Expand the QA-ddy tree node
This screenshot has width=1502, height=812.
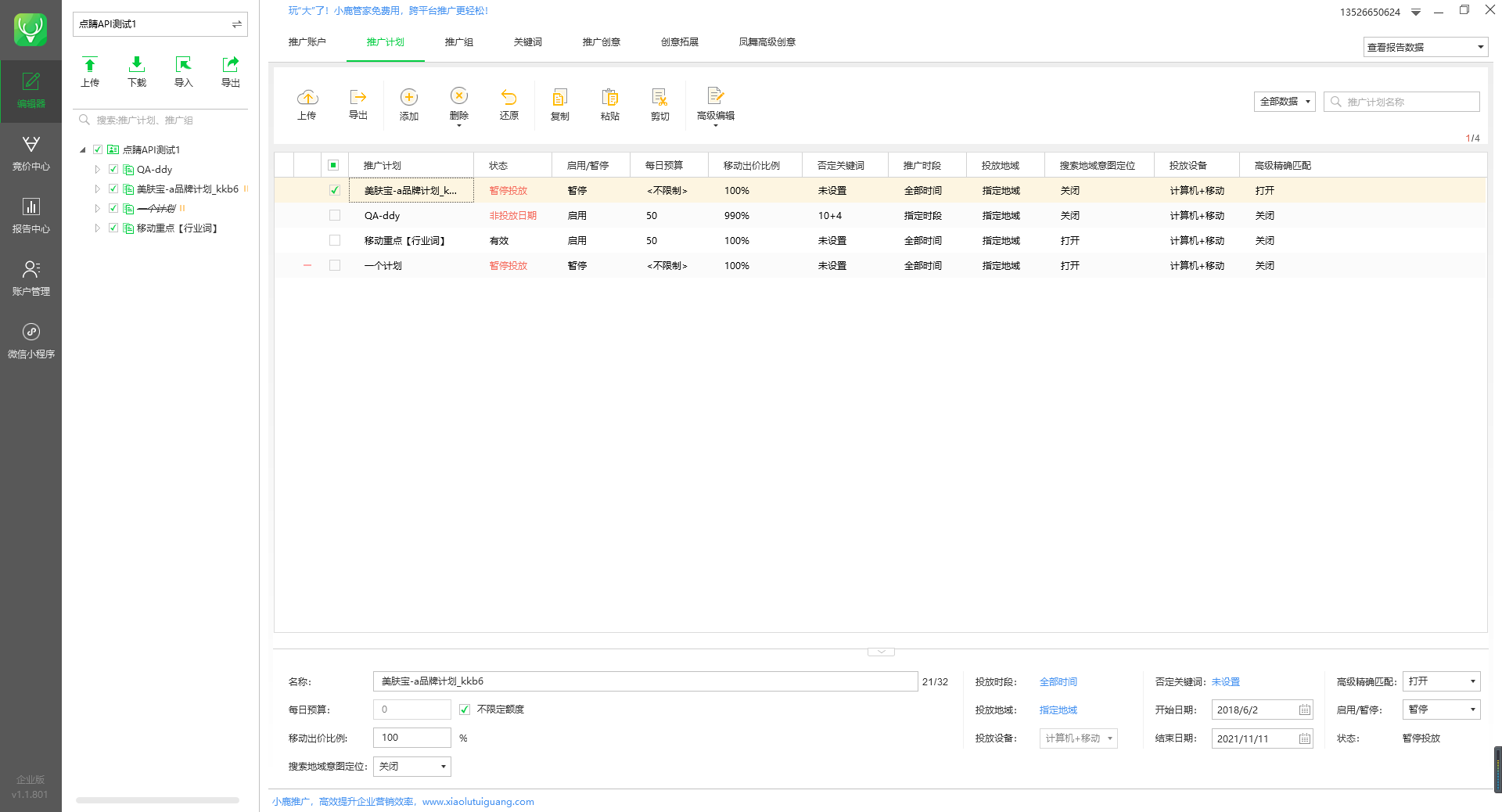tap(97, 169)
